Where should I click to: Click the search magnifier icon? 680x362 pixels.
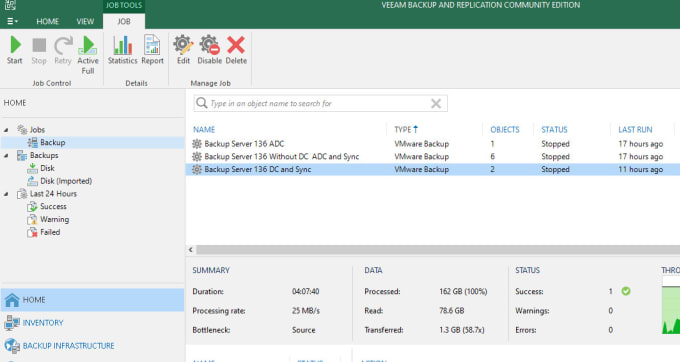point(202,103)
